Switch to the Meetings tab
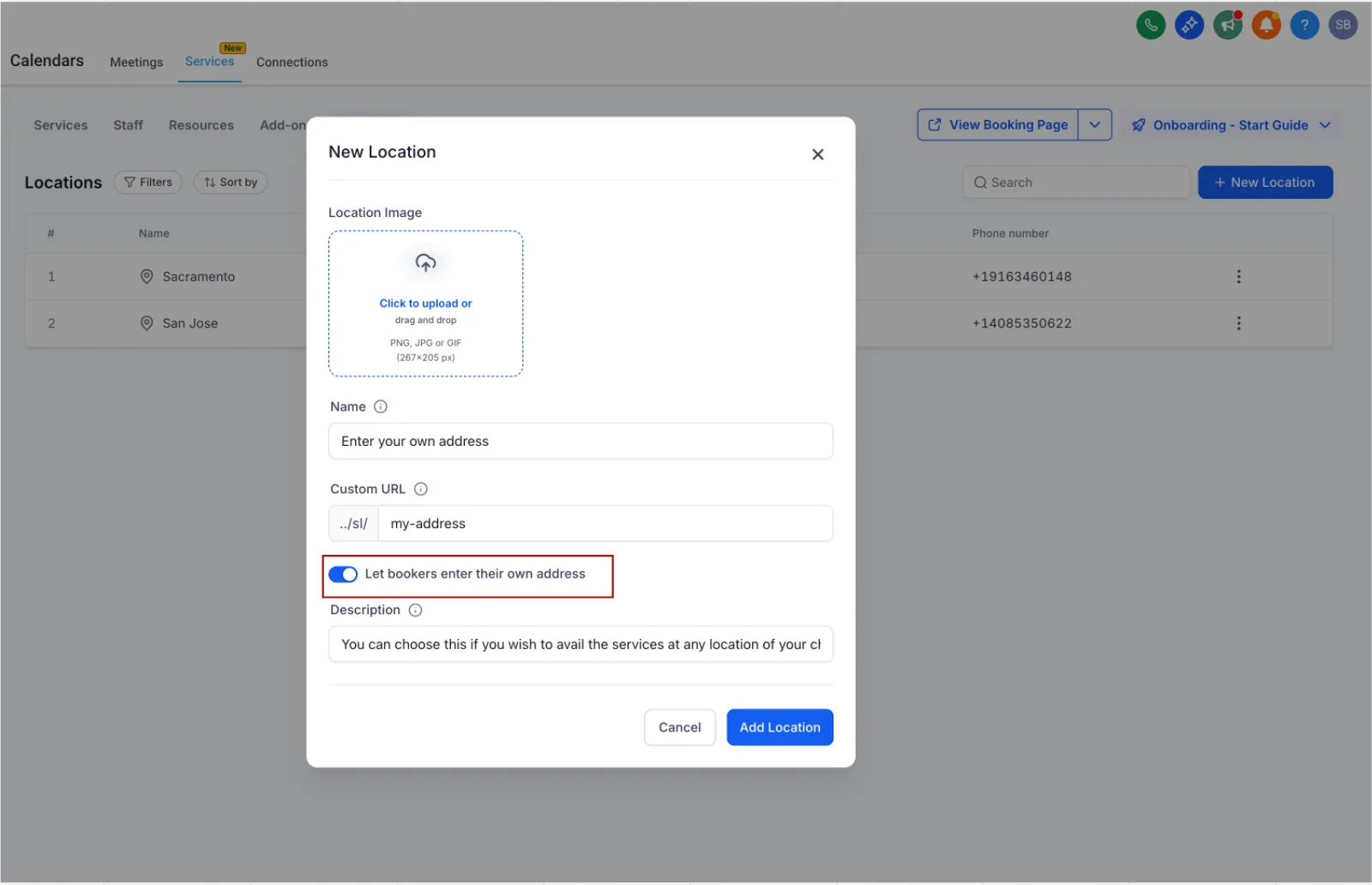1372x885 pixels. [136, 63]
